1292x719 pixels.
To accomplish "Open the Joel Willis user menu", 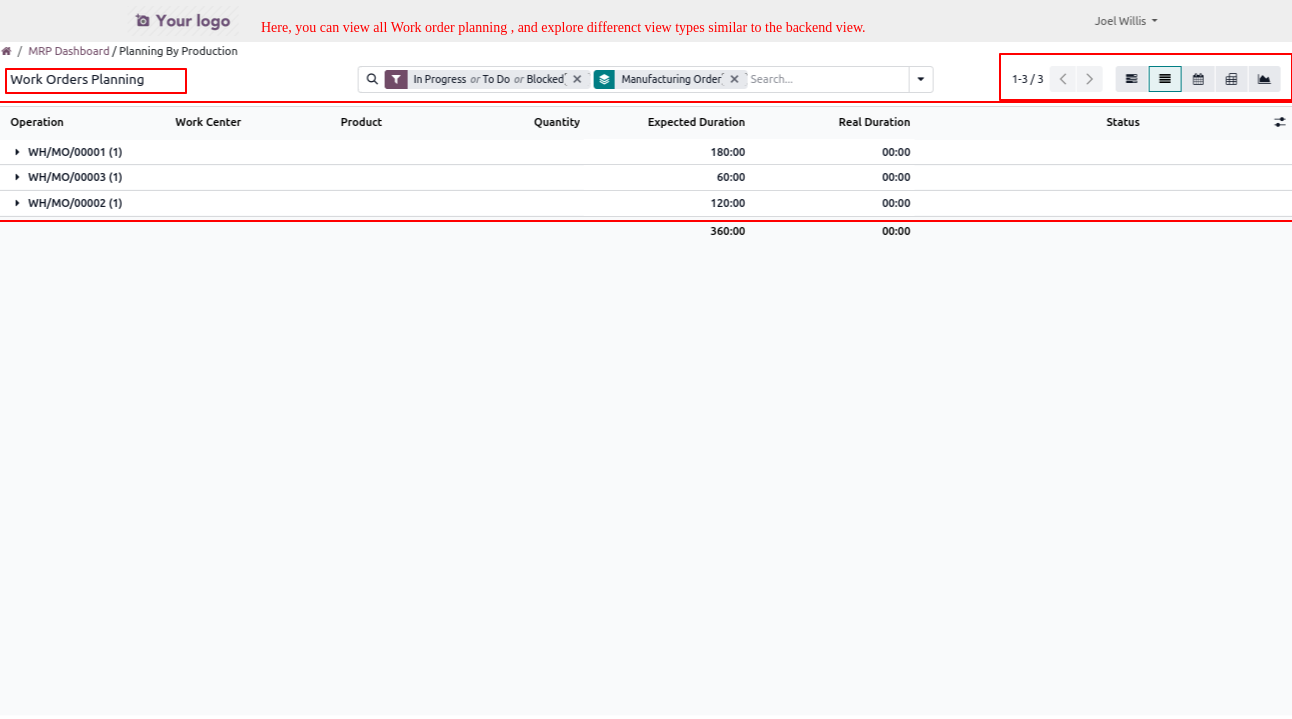I will point(1125,21).
